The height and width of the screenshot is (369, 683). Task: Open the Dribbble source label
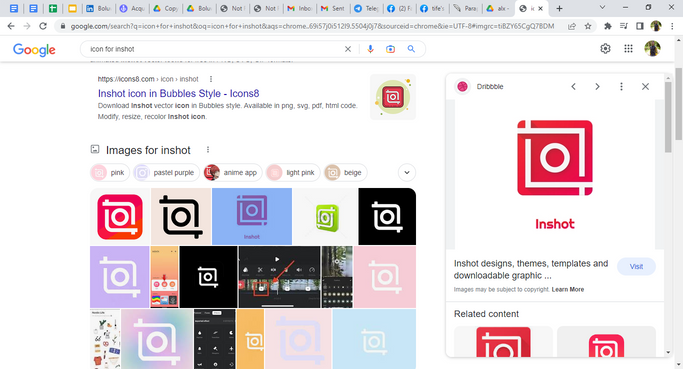tap(490, 86)
